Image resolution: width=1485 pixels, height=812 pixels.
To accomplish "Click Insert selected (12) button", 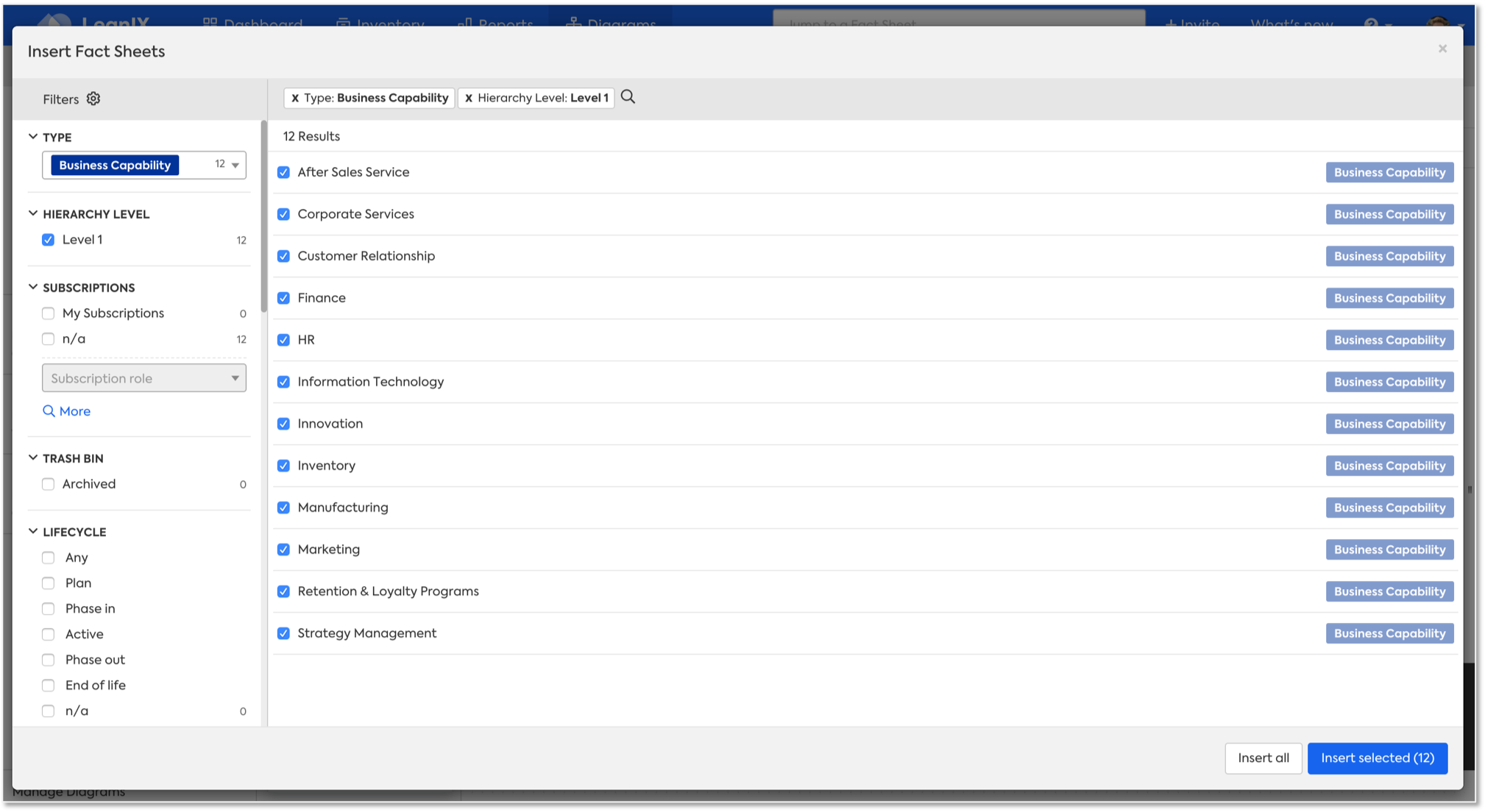I will (1377, 758).
